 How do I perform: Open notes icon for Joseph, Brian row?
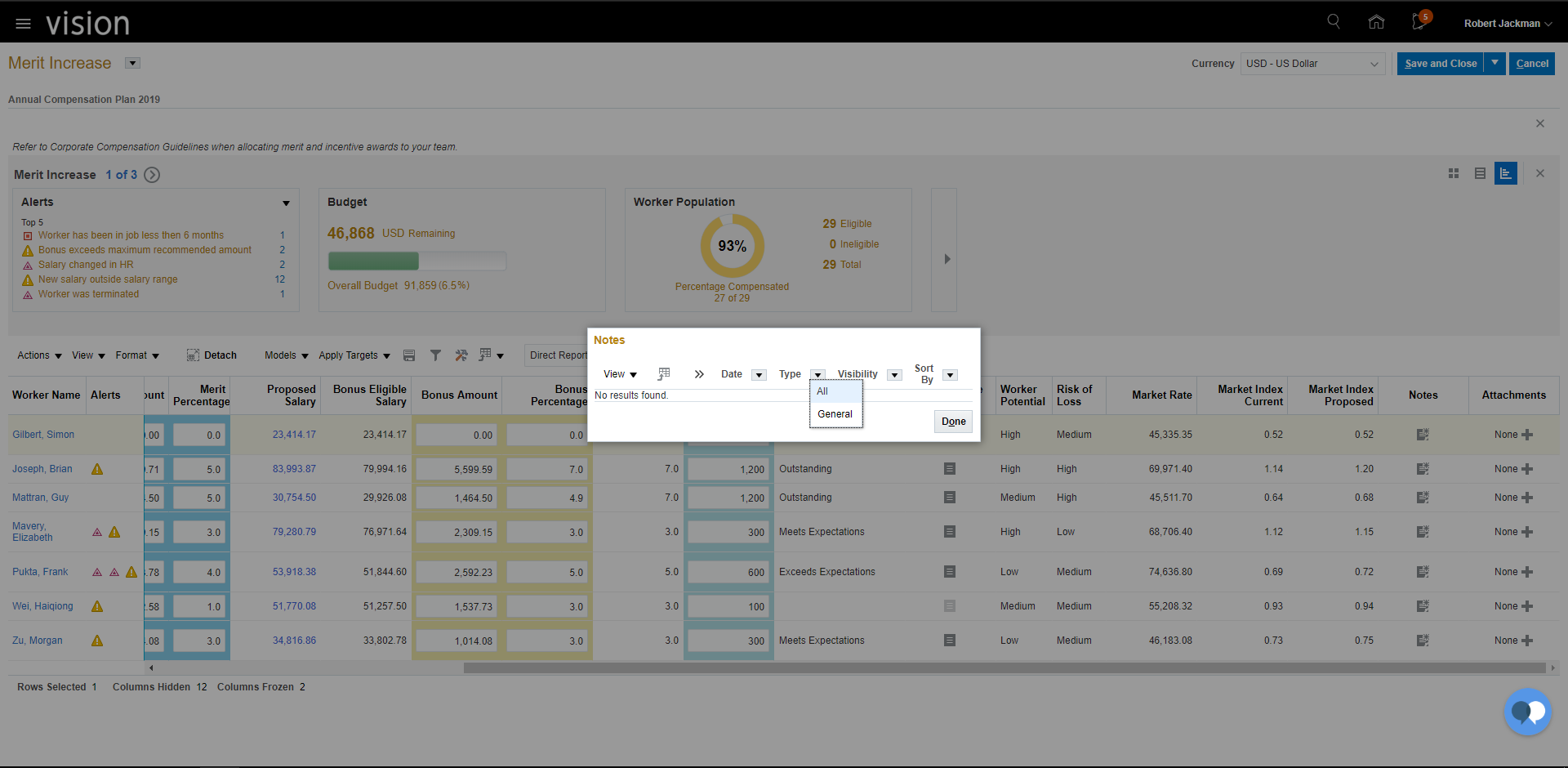point(1423,469)
